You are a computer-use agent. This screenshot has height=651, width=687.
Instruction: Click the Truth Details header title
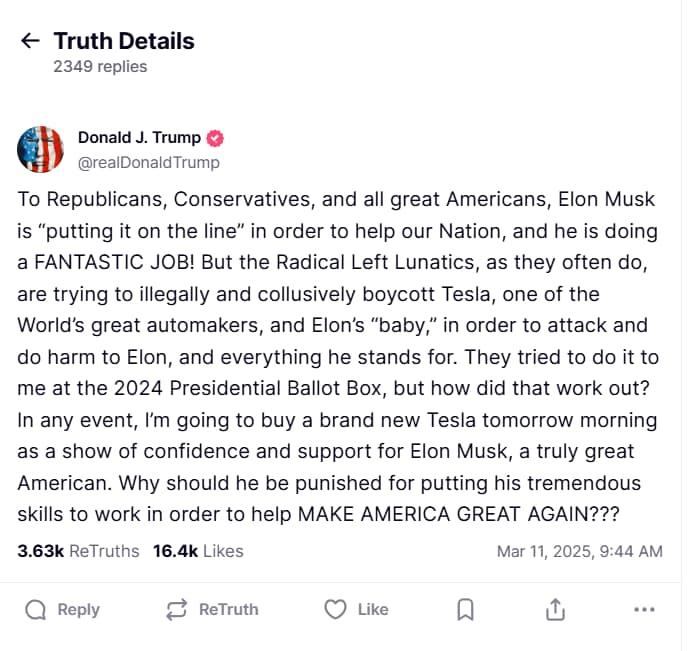pyautogui.click(x=124, y=41)
